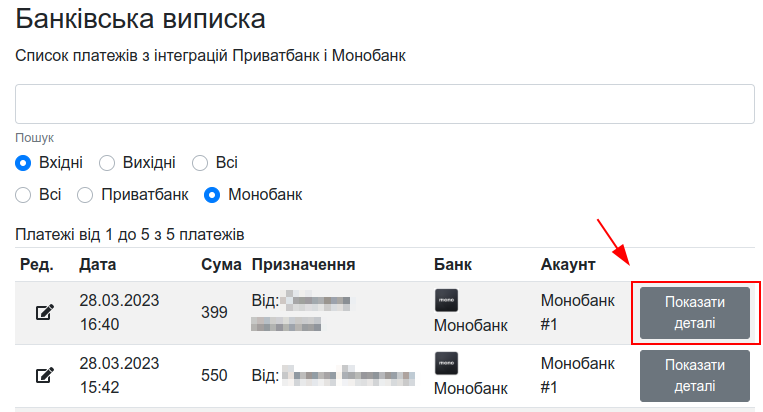Viewport: 763px width, 412px height.
Task: Choose the Монобанк bank filter
Action: pos(212,195)
